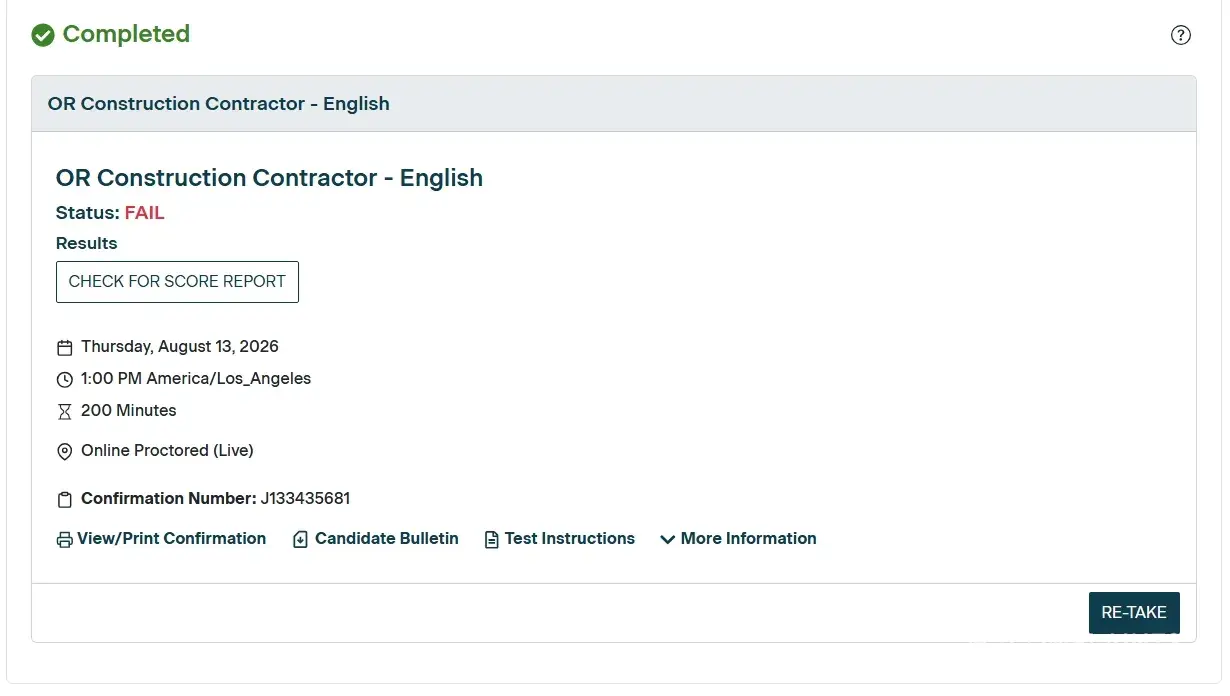This screenshot has width=1230, height=696.
Task: Click the chevron arrow beside More Information
Action: pos(667,539)
